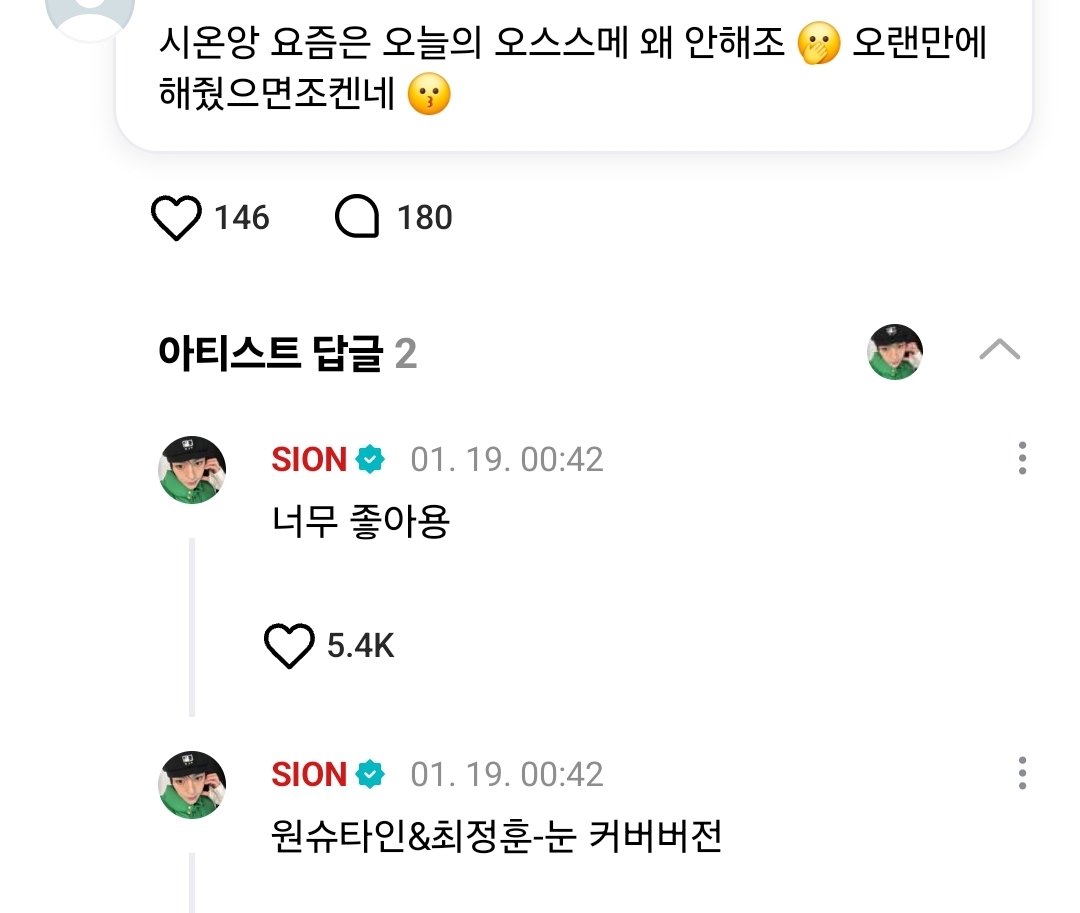1080x913 pixels.
Task: Tap the 180 comment count
Action: [425, 218]
